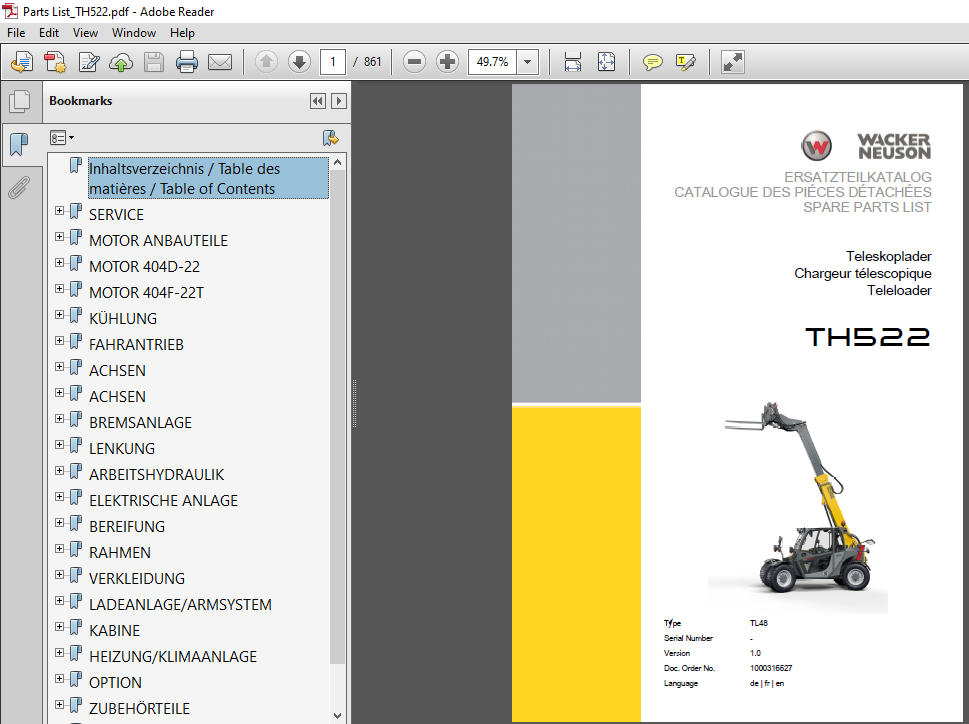Click the bookmarks list scrollbar thumb

click(x=337, y=418)
